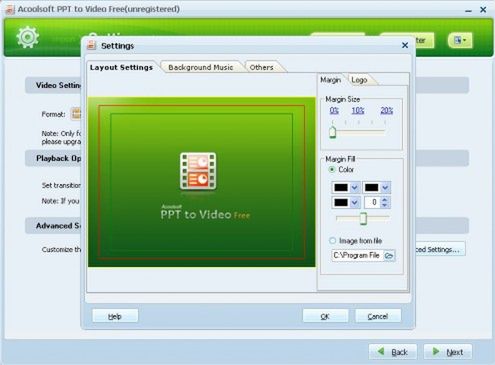
Task: Open the dropdown icon button in the green header
Action: pyautogui.click(x=460, y=40)
